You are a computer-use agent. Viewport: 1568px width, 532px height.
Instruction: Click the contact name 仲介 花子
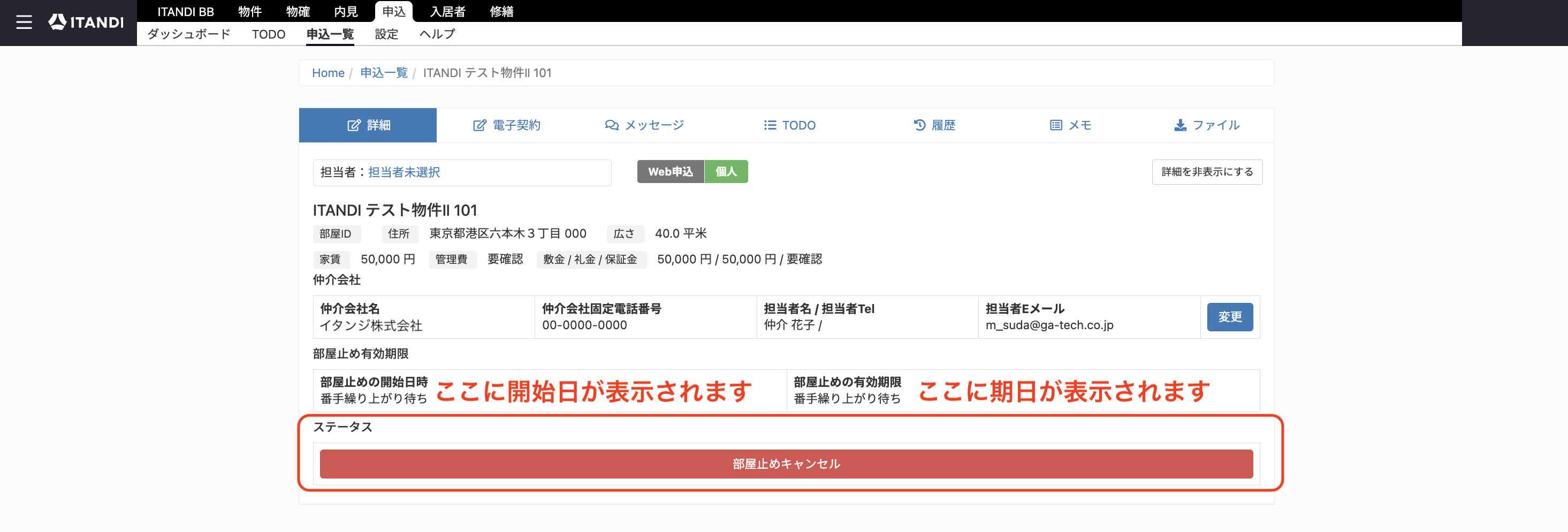pos(789,325)
